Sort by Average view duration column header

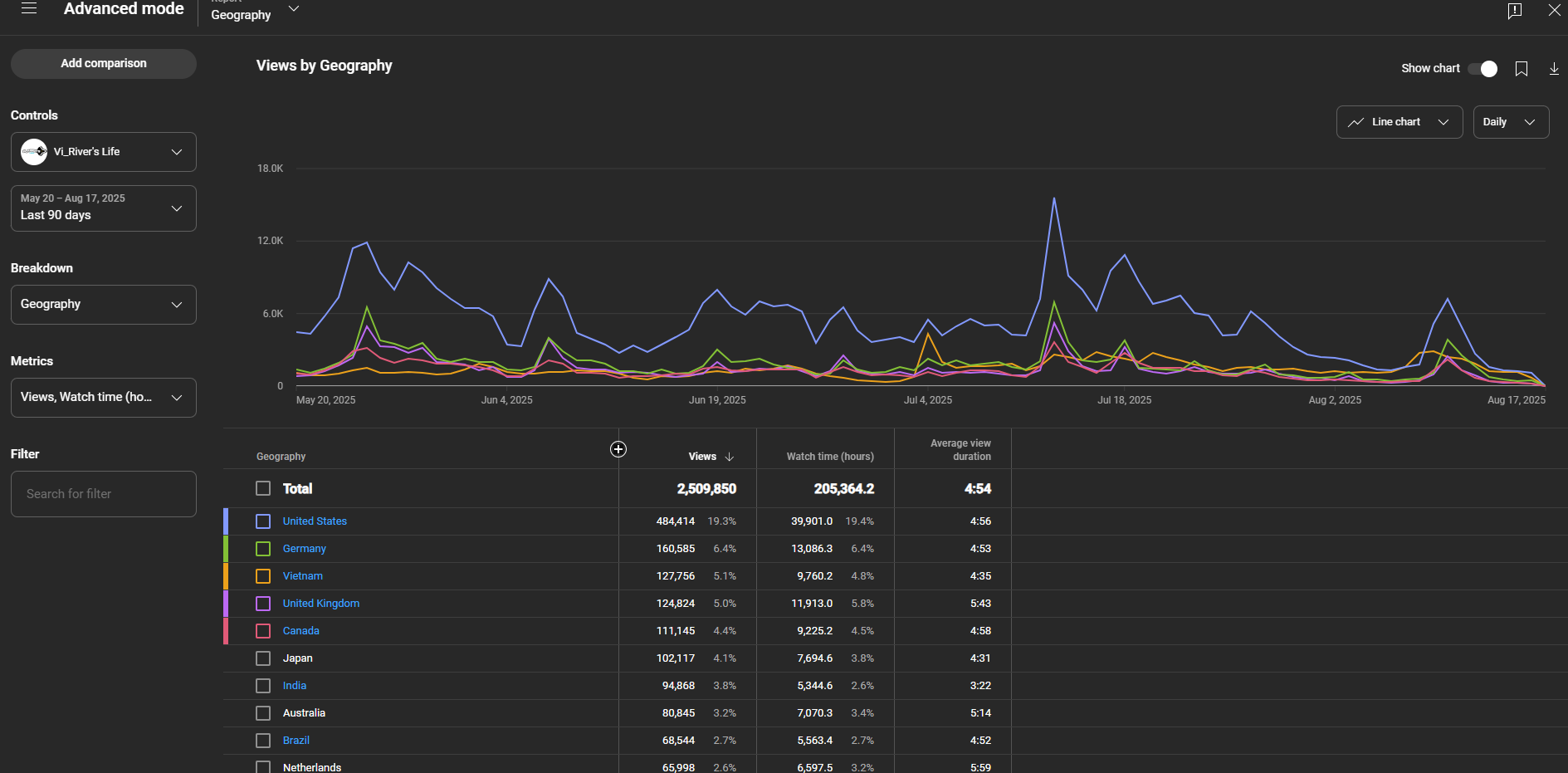(960, 450)
